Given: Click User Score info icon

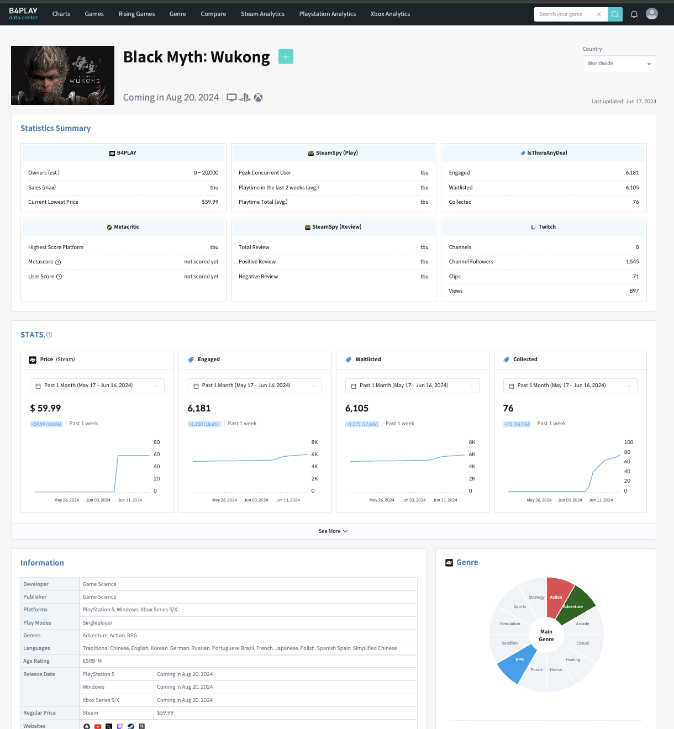Looking at the screenshot, I should click(x=59, y=277).
